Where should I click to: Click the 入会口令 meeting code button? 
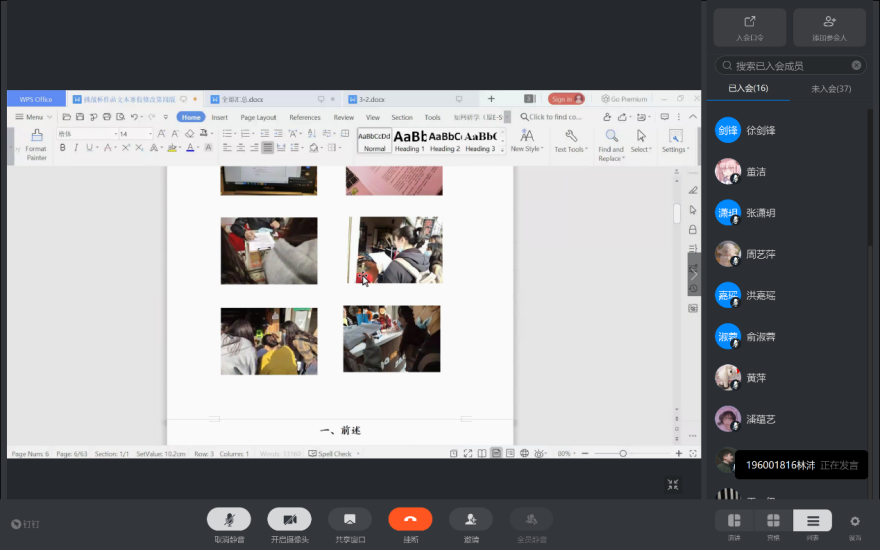(x=749, y=27)
